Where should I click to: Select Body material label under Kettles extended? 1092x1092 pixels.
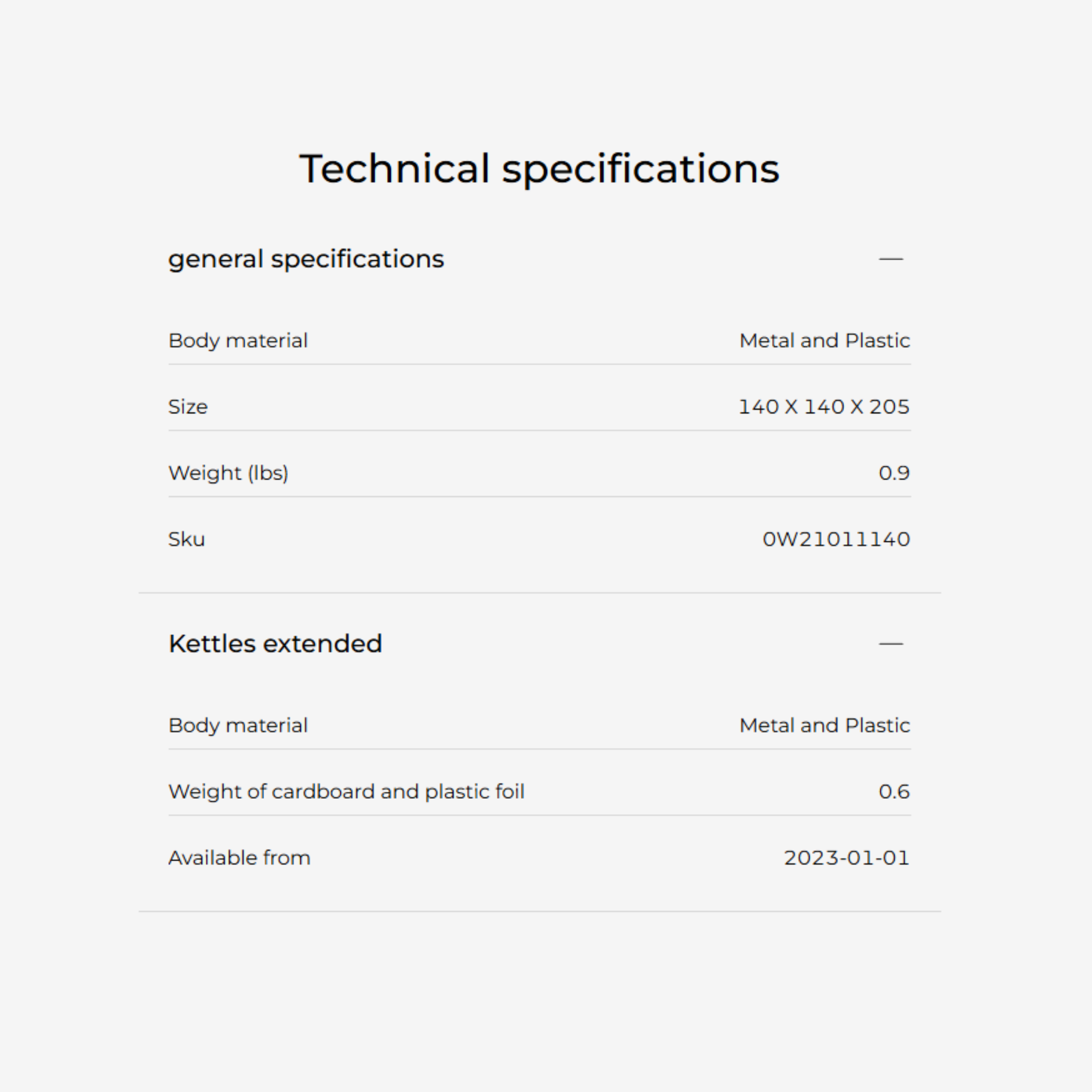click(x=238, y=726)
